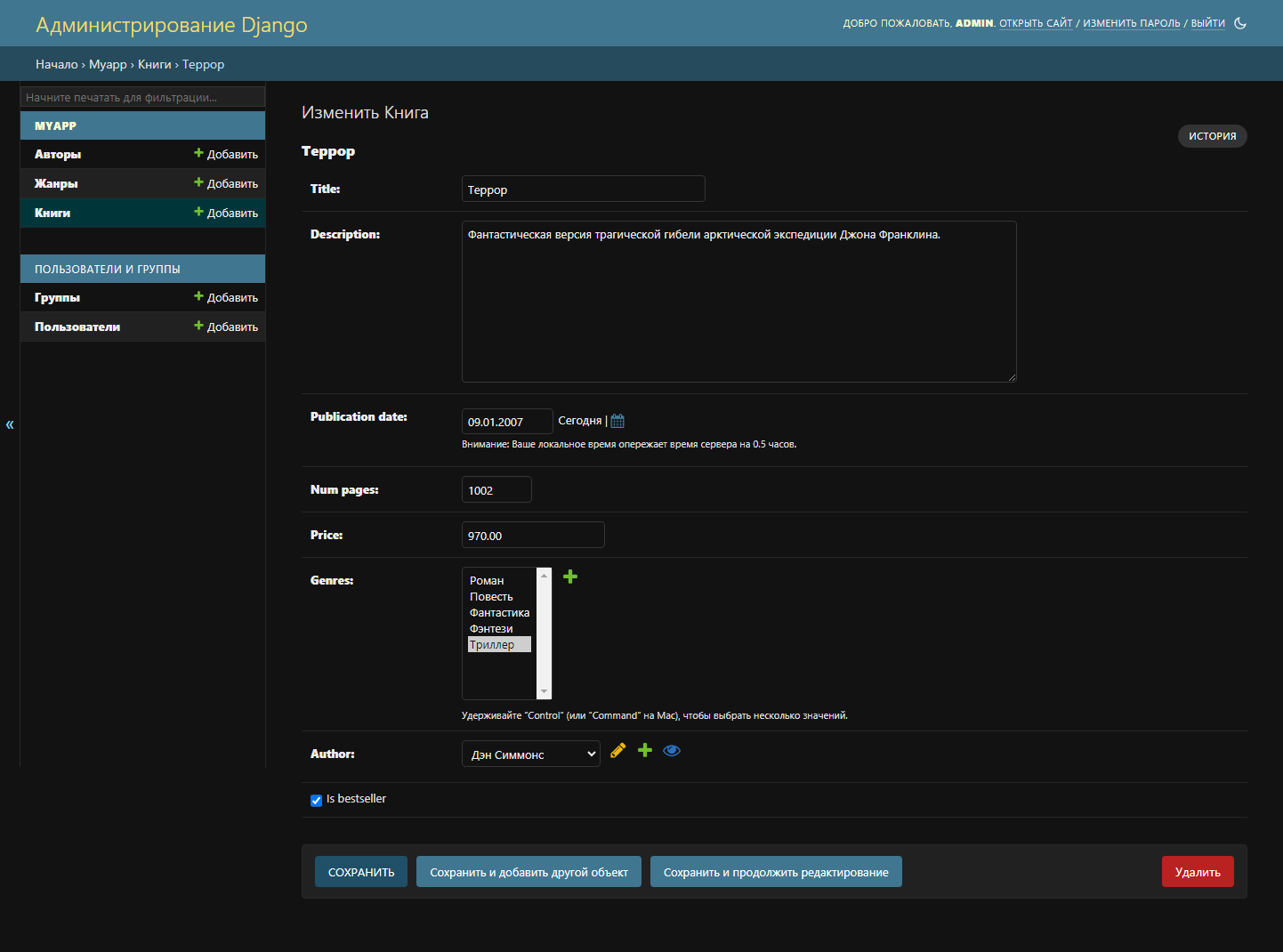Add a new entry to Авторы

click(226, 154)
